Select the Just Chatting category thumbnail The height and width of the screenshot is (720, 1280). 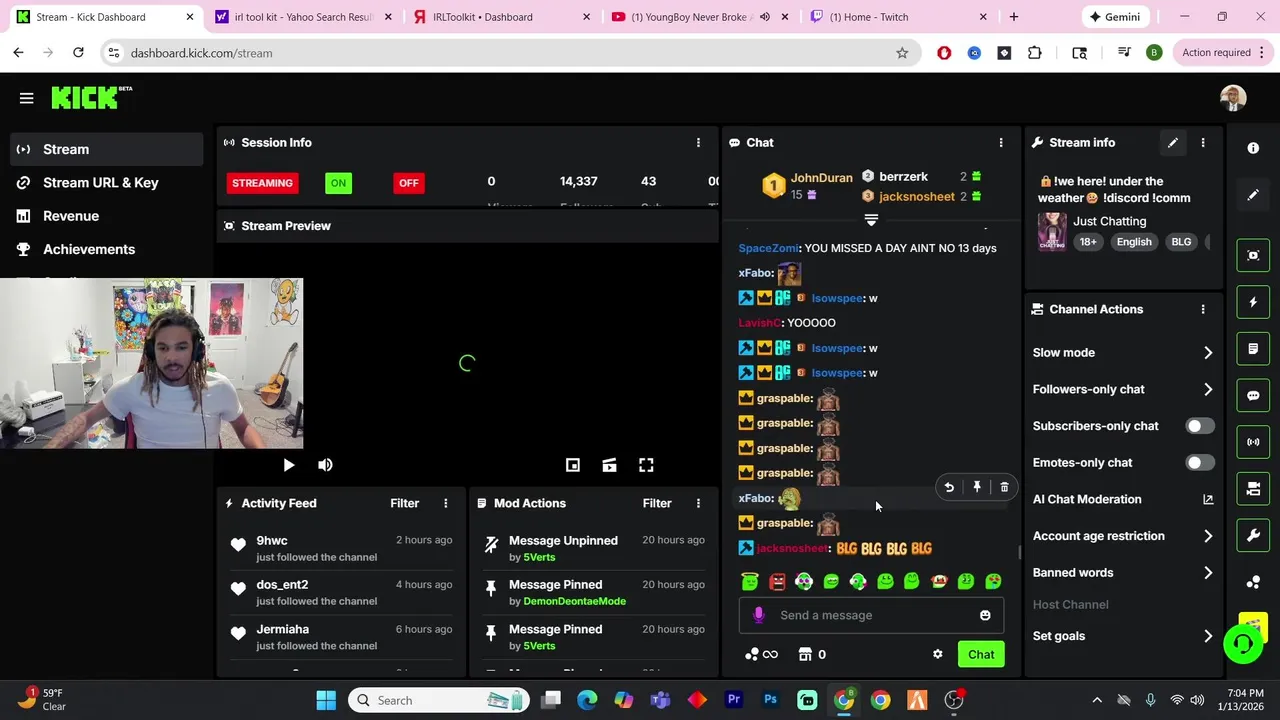point(1052,232)
